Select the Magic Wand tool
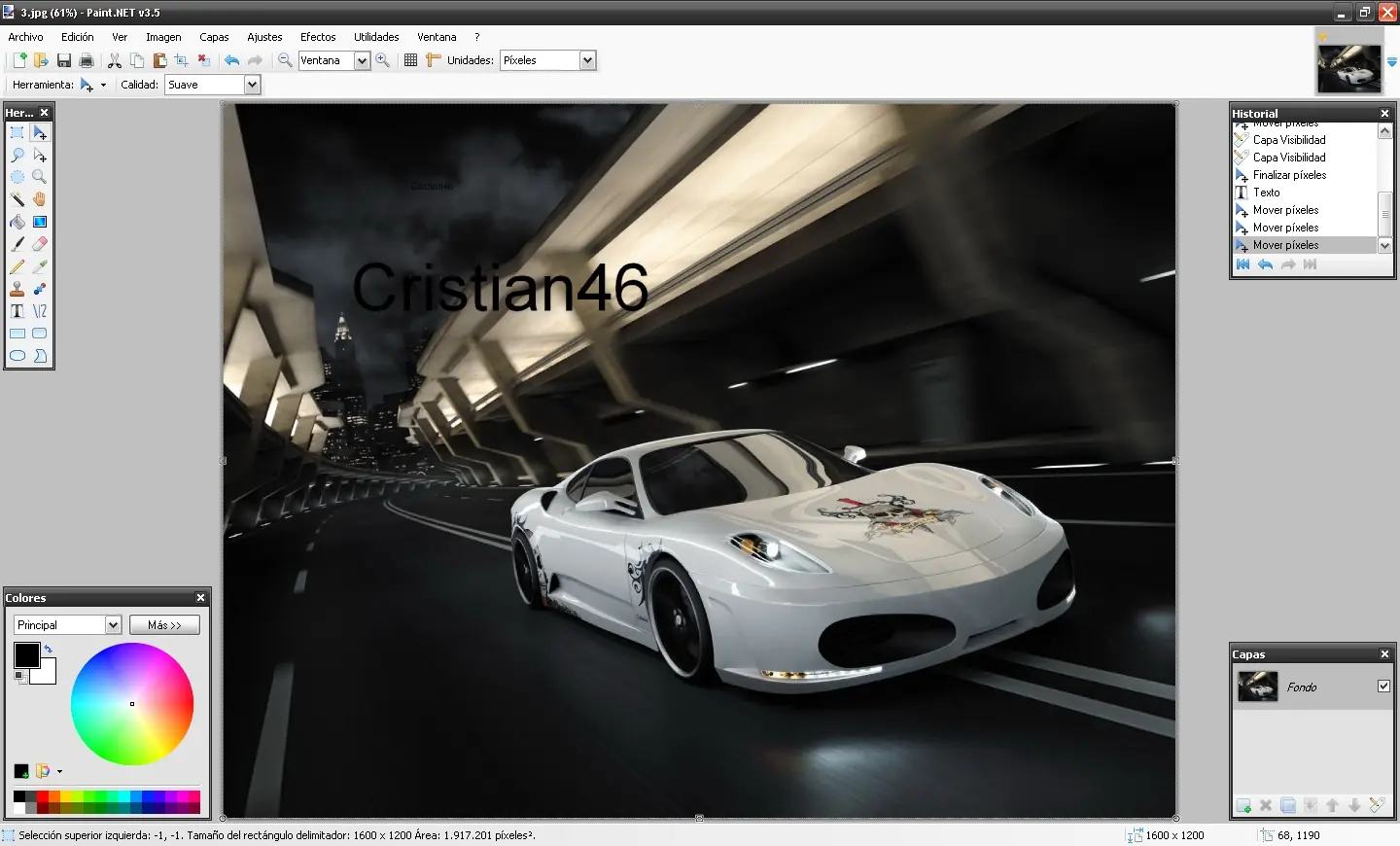Viewport: 1400px width, 846px height. click(x=17, y=199)
